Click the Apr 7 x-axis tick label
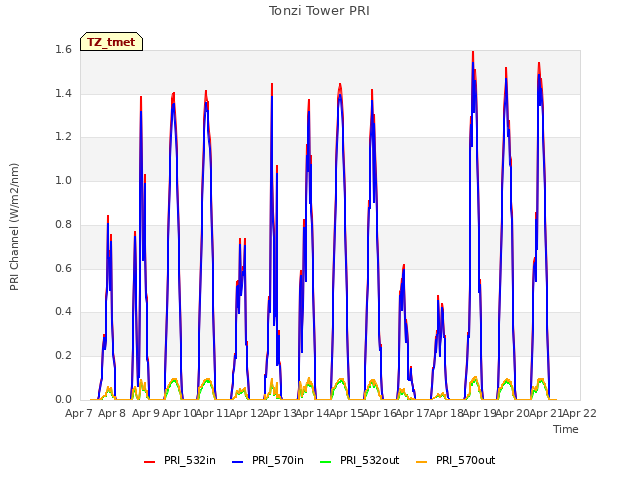The height and width of the screenshot is (480, 640). [x=79, y=413]
